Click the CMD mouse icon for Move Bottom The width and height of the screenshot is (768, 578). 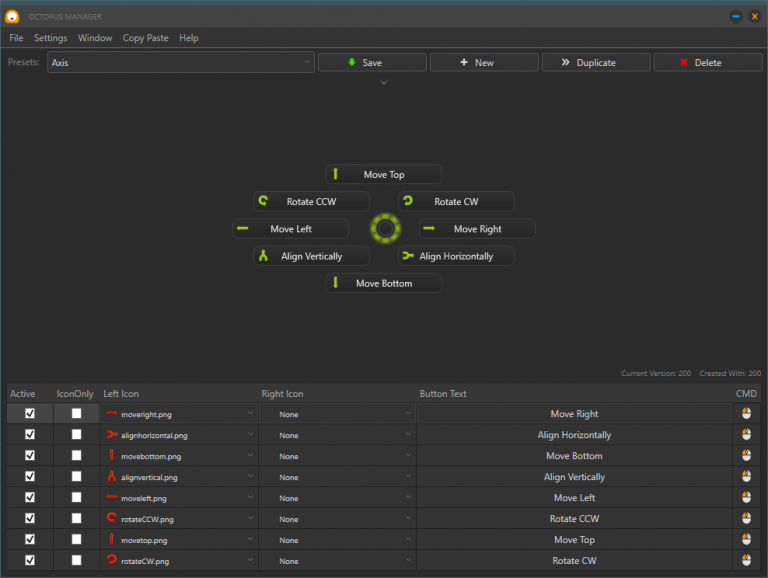tap(746, 456)
